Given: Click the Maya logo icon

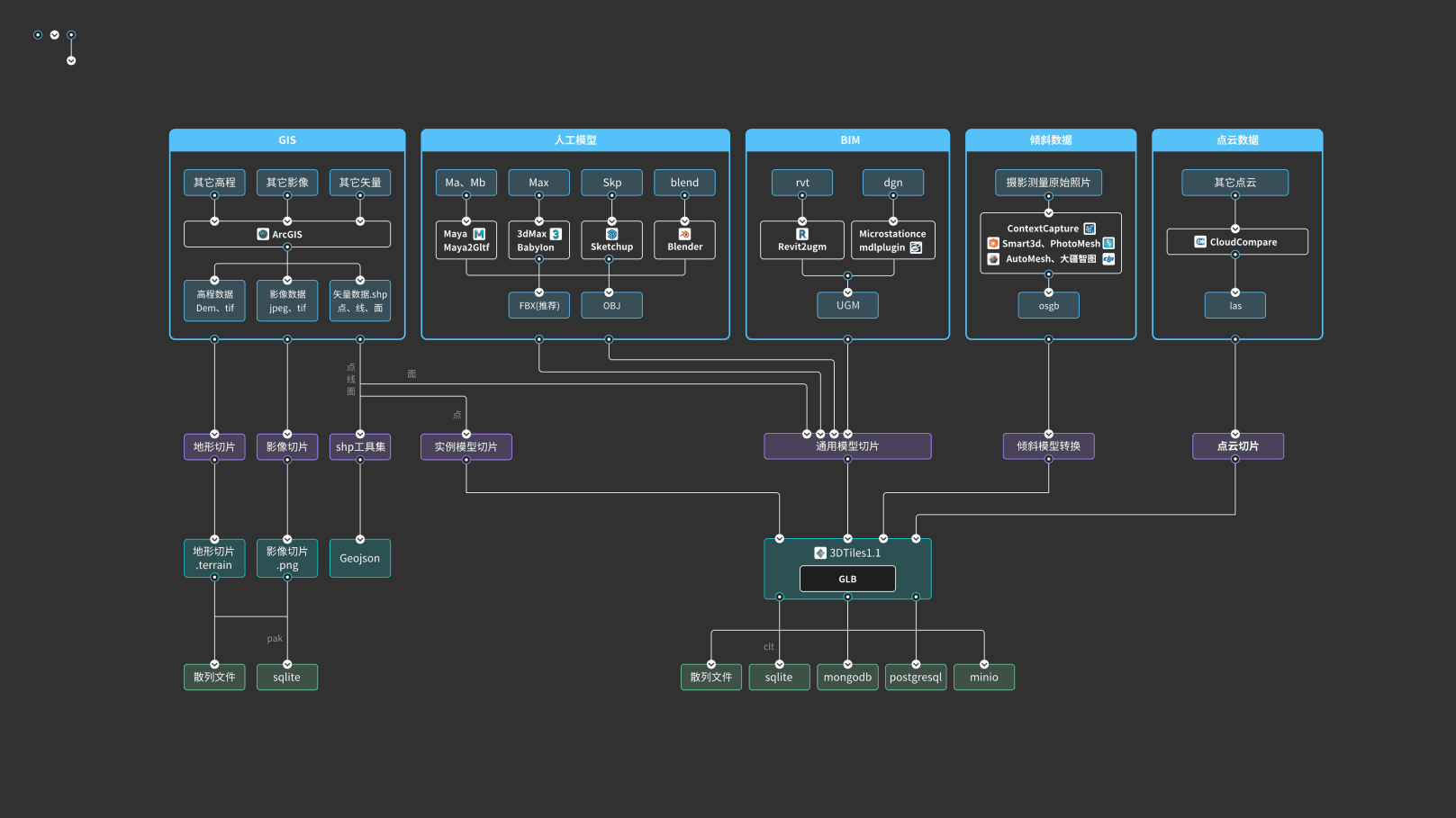Looking at the screenshot, I should pos(479,234).
